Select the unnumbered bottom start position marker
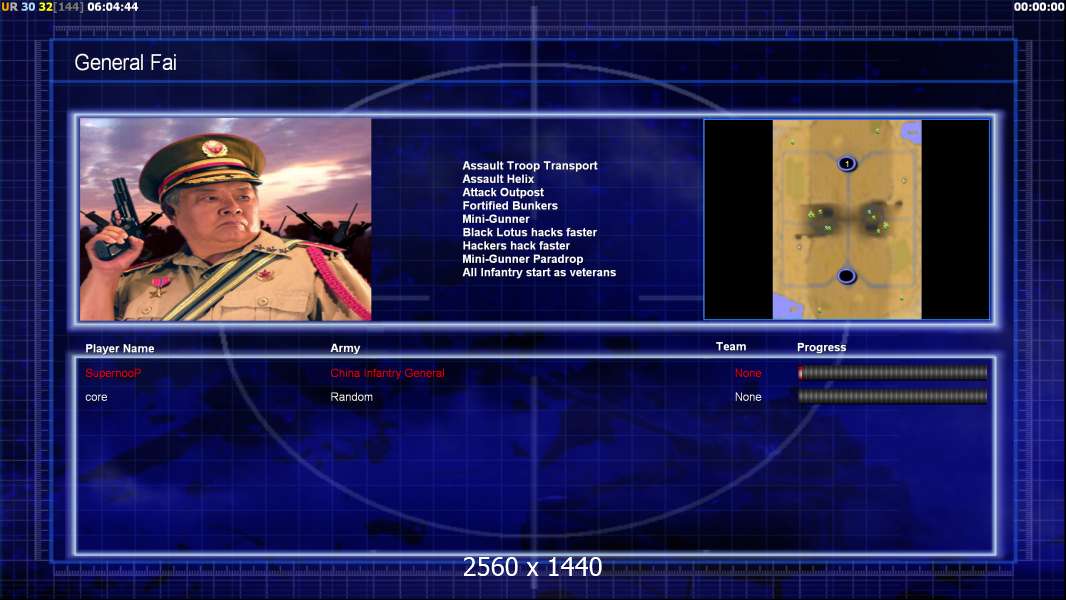This screenshot has width=1066, height=600. click(x=846, y=277)
